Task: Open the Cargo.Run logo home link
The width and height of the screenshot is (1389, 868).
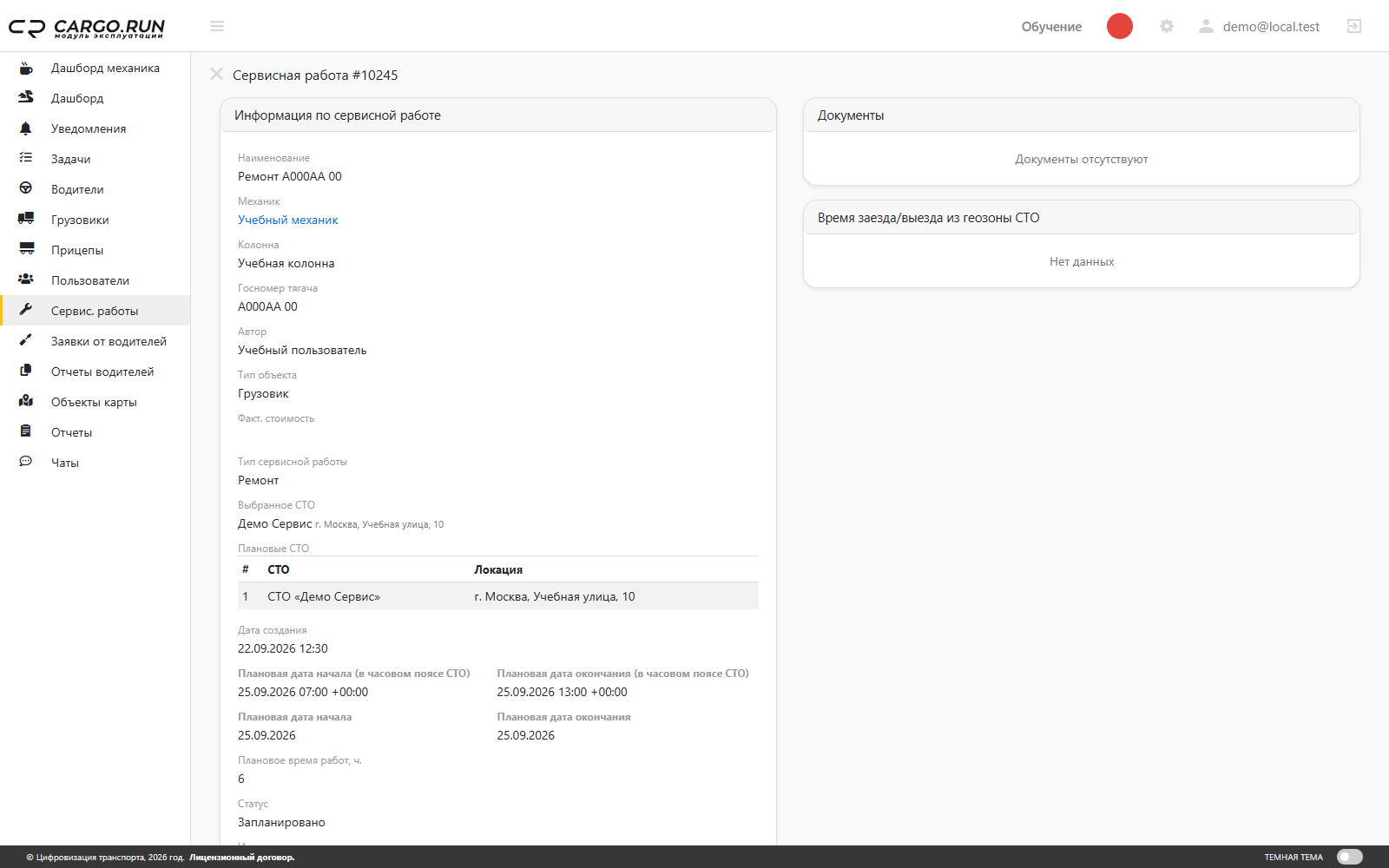Action: coord(87,28)
